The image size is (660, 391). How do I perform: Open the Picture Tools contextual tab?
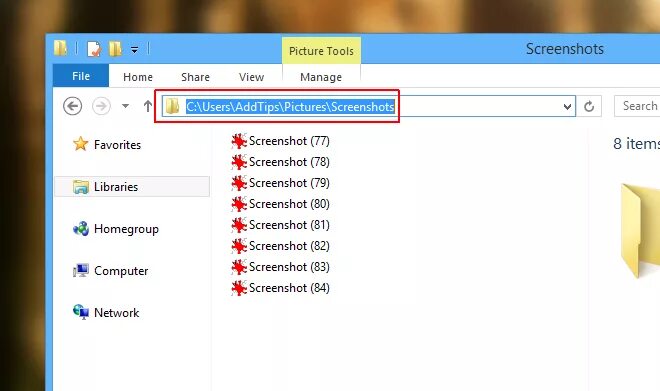[321, 51]
